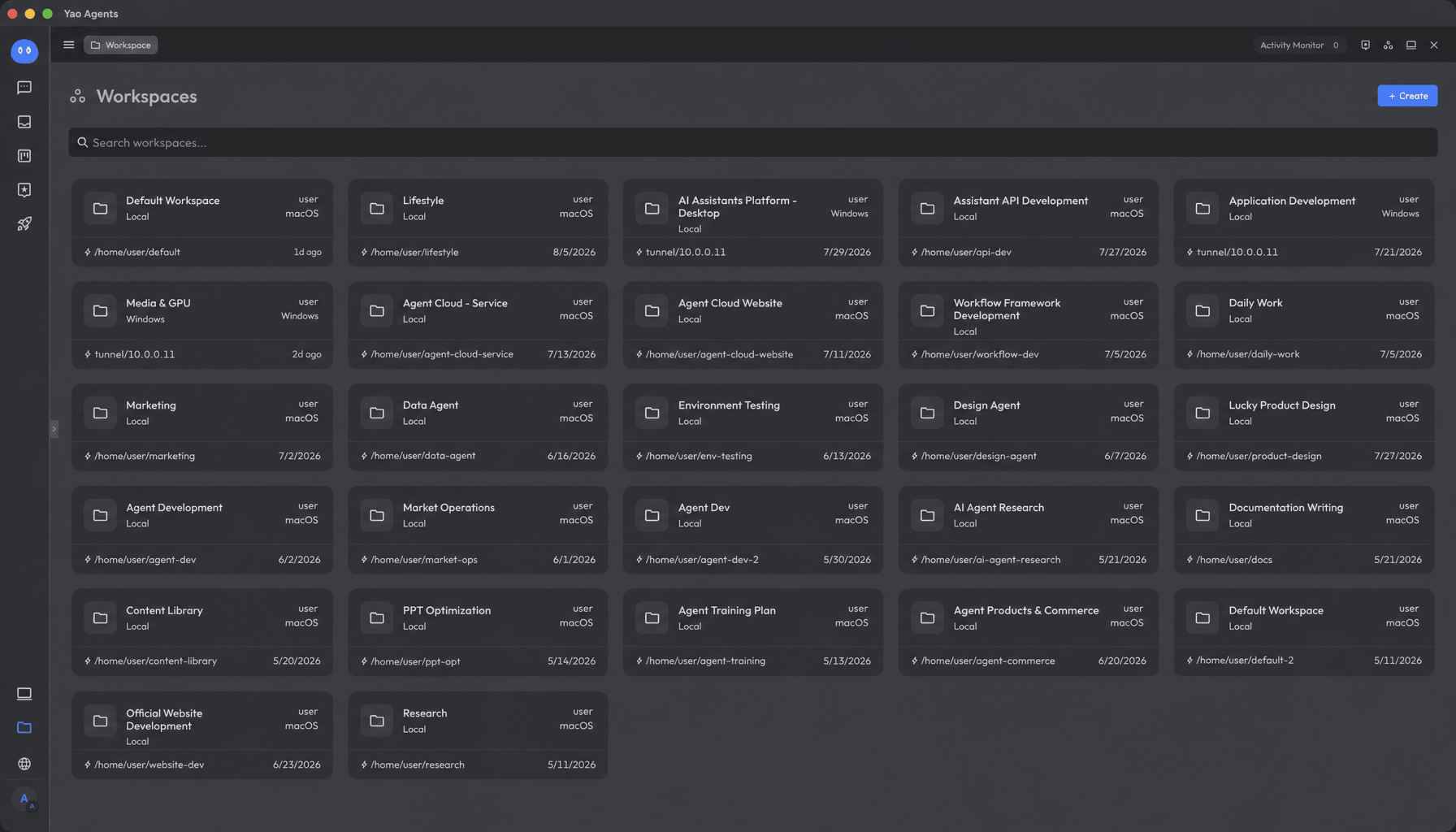Viewport: 1456px width, 832px height.
Task: Open Content Library workspace
Action: point(202,632)
